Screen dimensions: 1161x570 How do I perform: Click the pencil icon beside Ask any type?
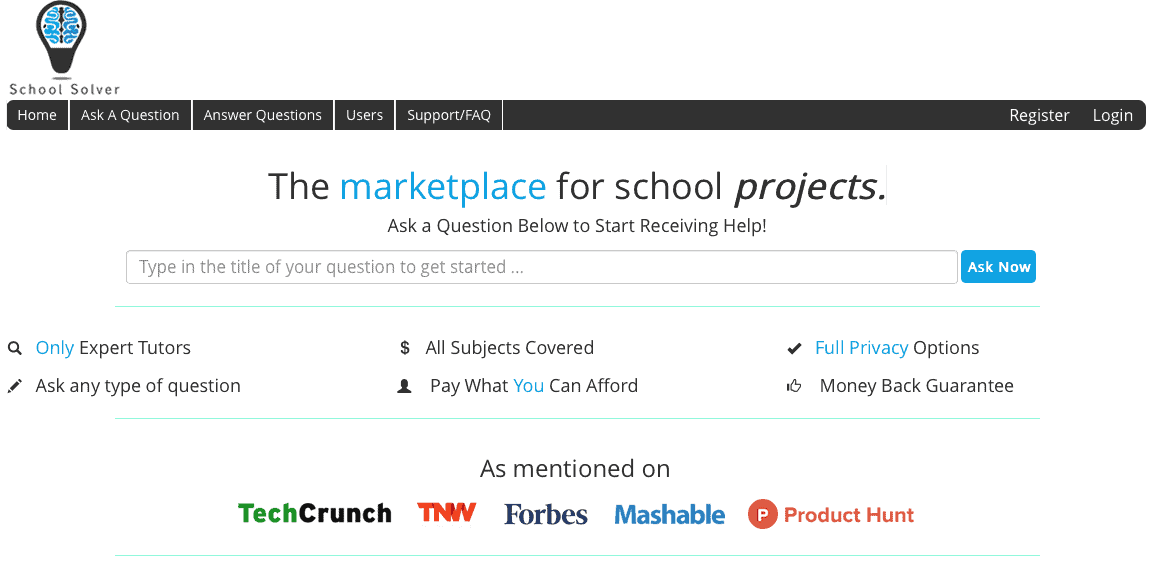click(x=15, y=386)
